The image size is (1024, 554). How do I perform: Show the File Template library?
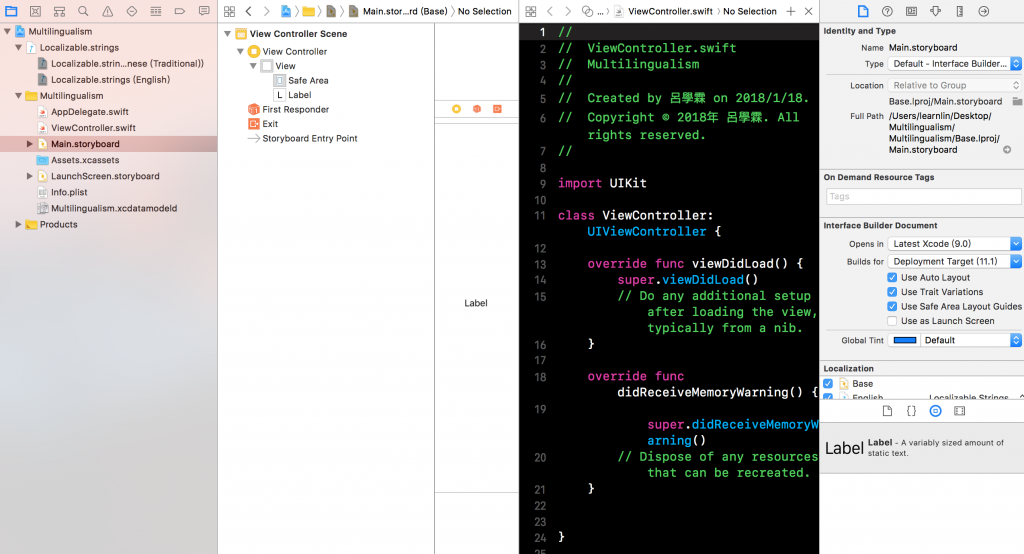887,411
